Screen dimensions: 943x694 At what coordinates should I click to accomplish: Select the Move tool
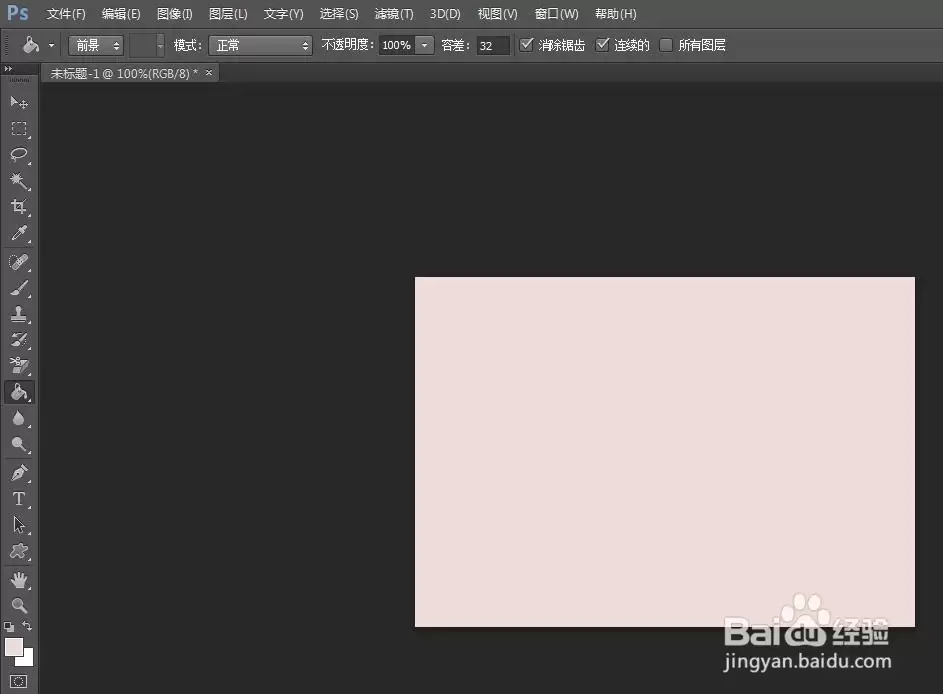(19, 103)
